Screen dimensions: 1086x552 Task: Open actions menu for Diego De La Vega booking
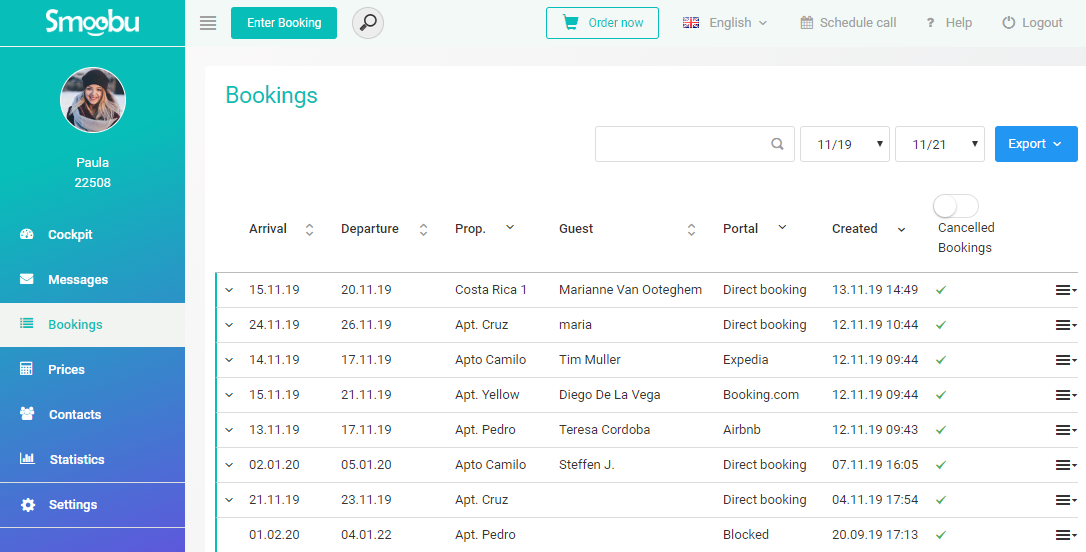pyautogui.click(x=1065, y=395)
